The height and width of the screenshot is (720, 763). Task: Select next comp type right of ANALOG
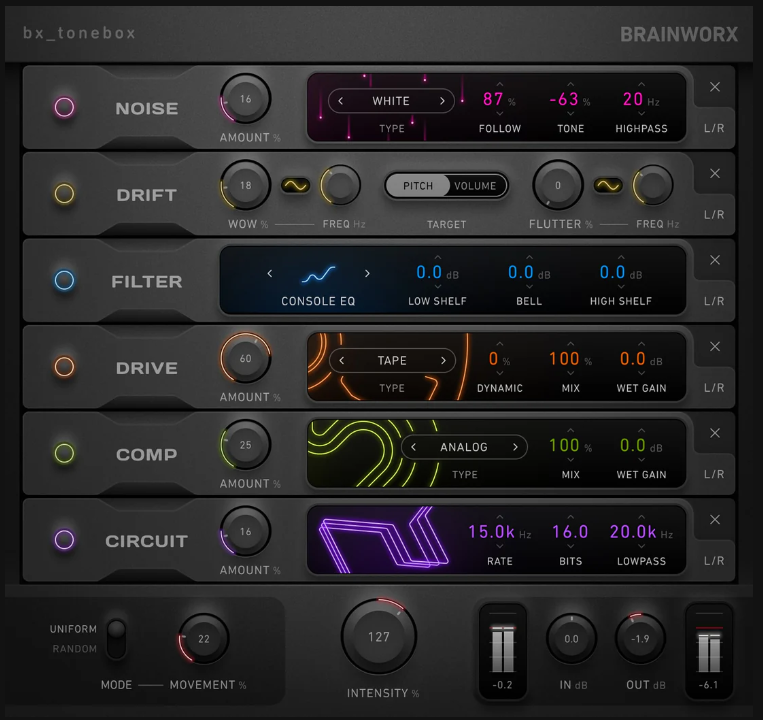click(515, 447)
